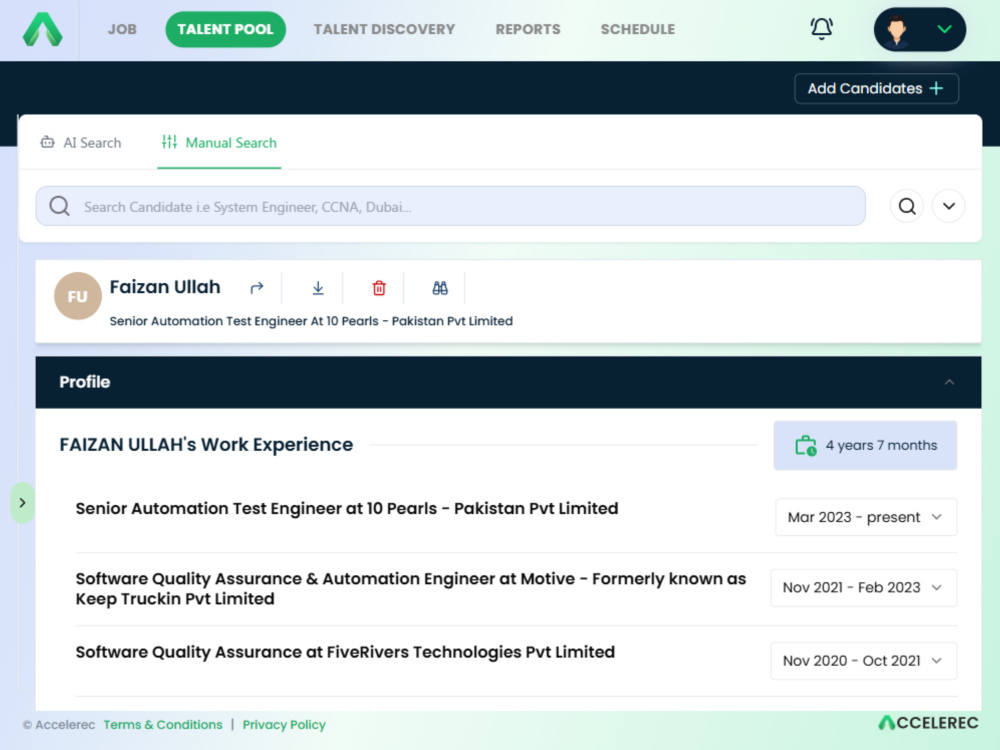Viewport: 1000px width, 750px height.
Task: Expand the Nov 2020 - Oct 2021 dropdown
Action: pyautogui.click(x=864, y=661)
